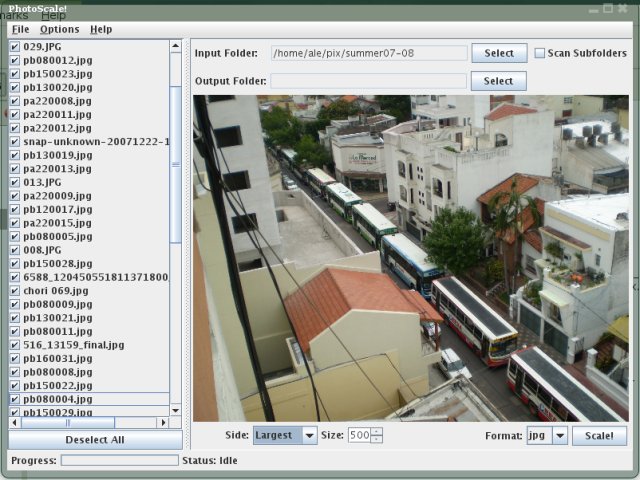Open the File menu

pyautogui.click(x=20, y=29)
